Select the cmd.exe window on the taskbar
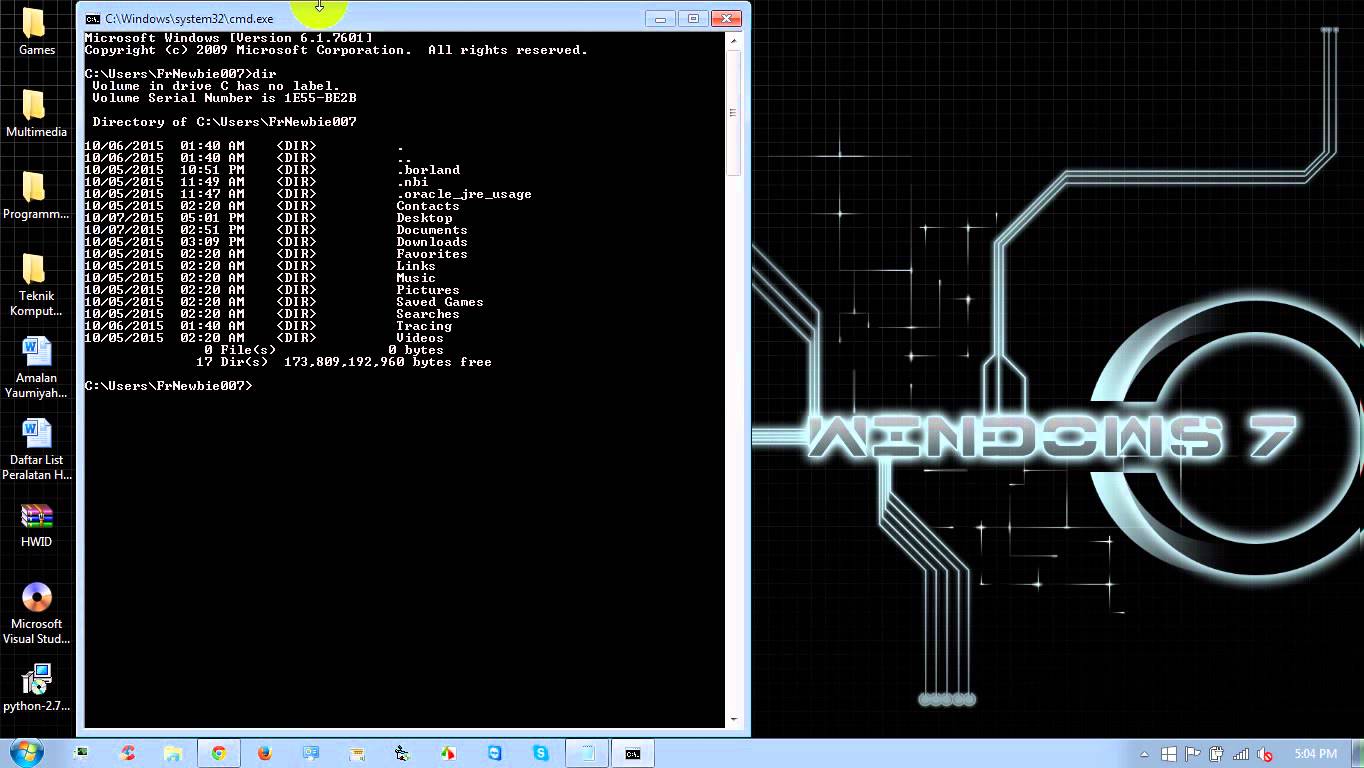The width and height of the screenshot is (1364, 768). pyautogui.click(x=631, y=752)
